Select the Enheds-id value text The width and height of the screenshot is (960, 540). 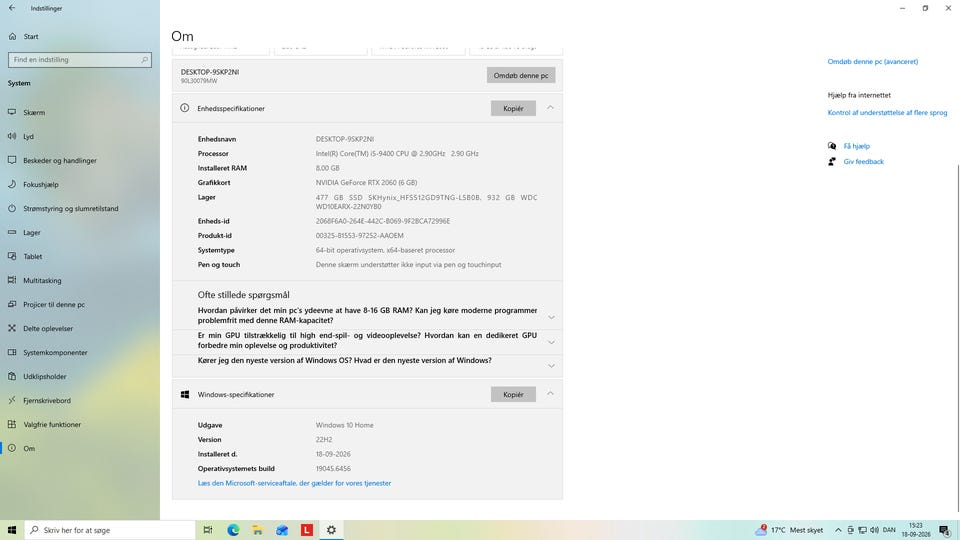tap(383, 221)
